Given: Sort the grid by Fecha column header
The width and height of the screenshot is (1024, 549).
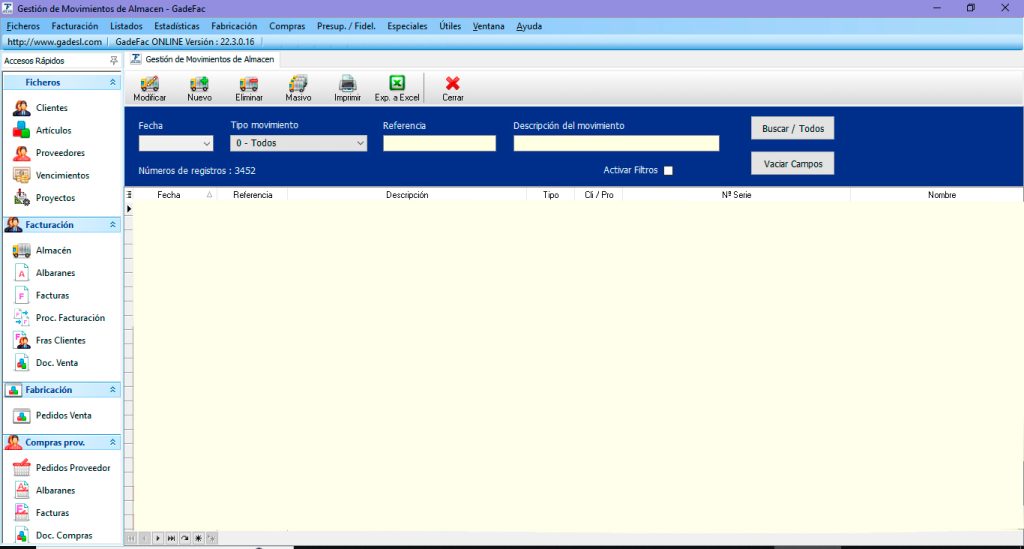Looking at the screenshot, I should click(169, 195).
